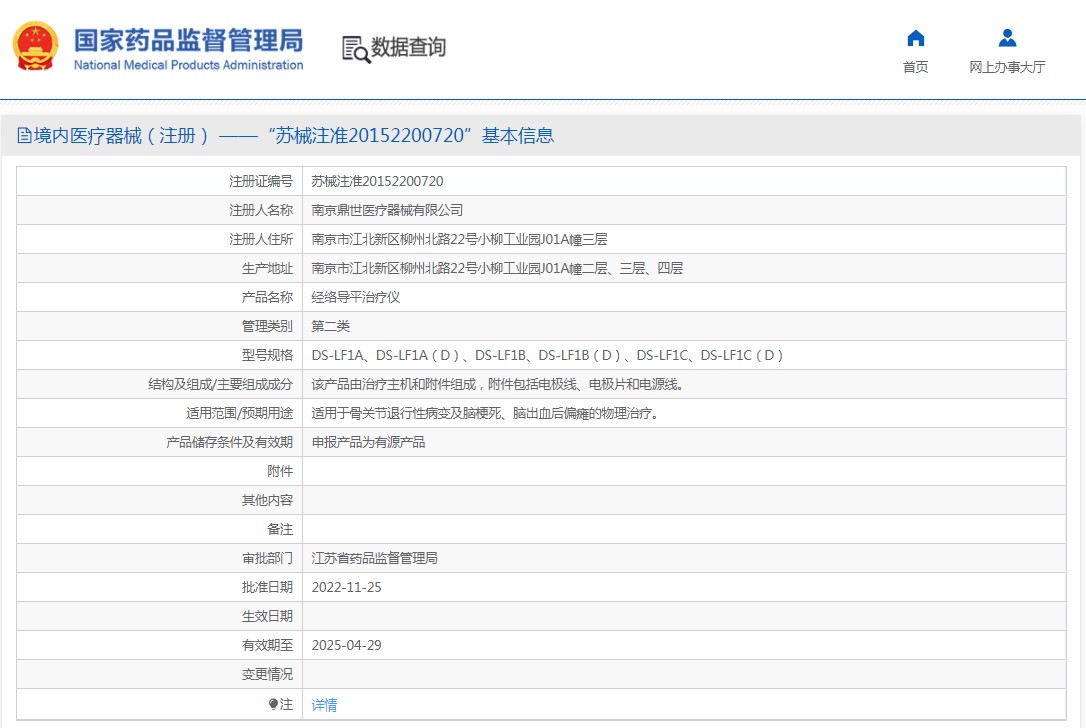Click the 附件 row label
Viewport: 1086px width, 728px height.
click(280, 472)
